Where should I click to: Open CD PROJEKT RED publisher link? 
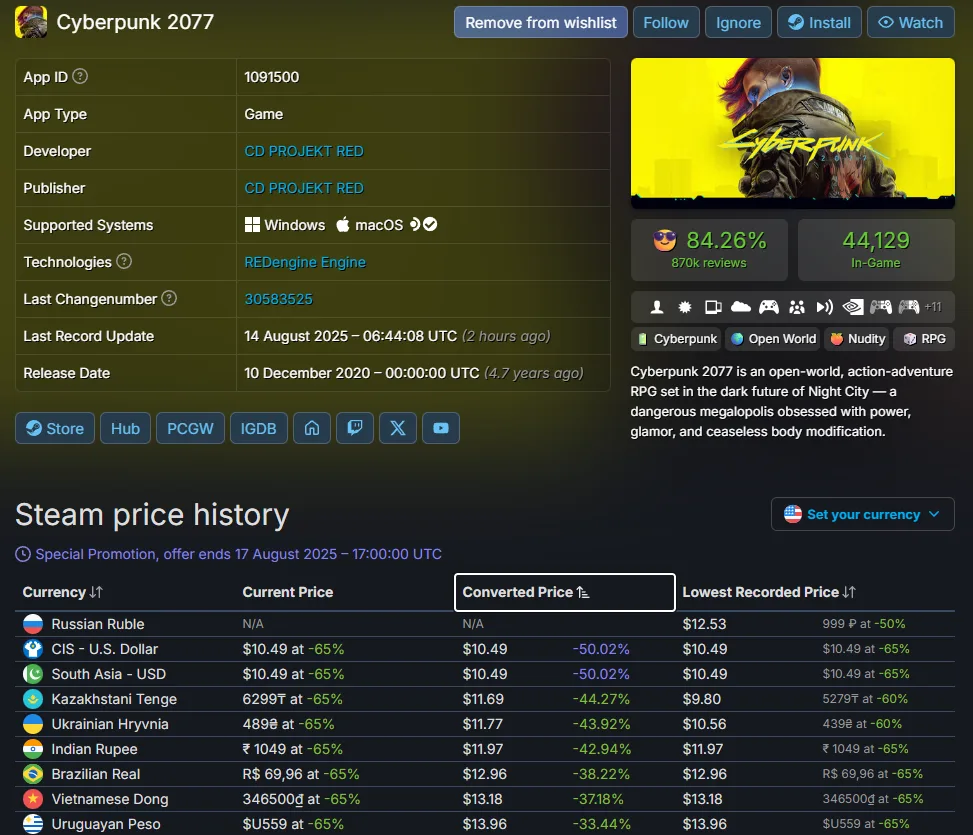tap(304, 188)
